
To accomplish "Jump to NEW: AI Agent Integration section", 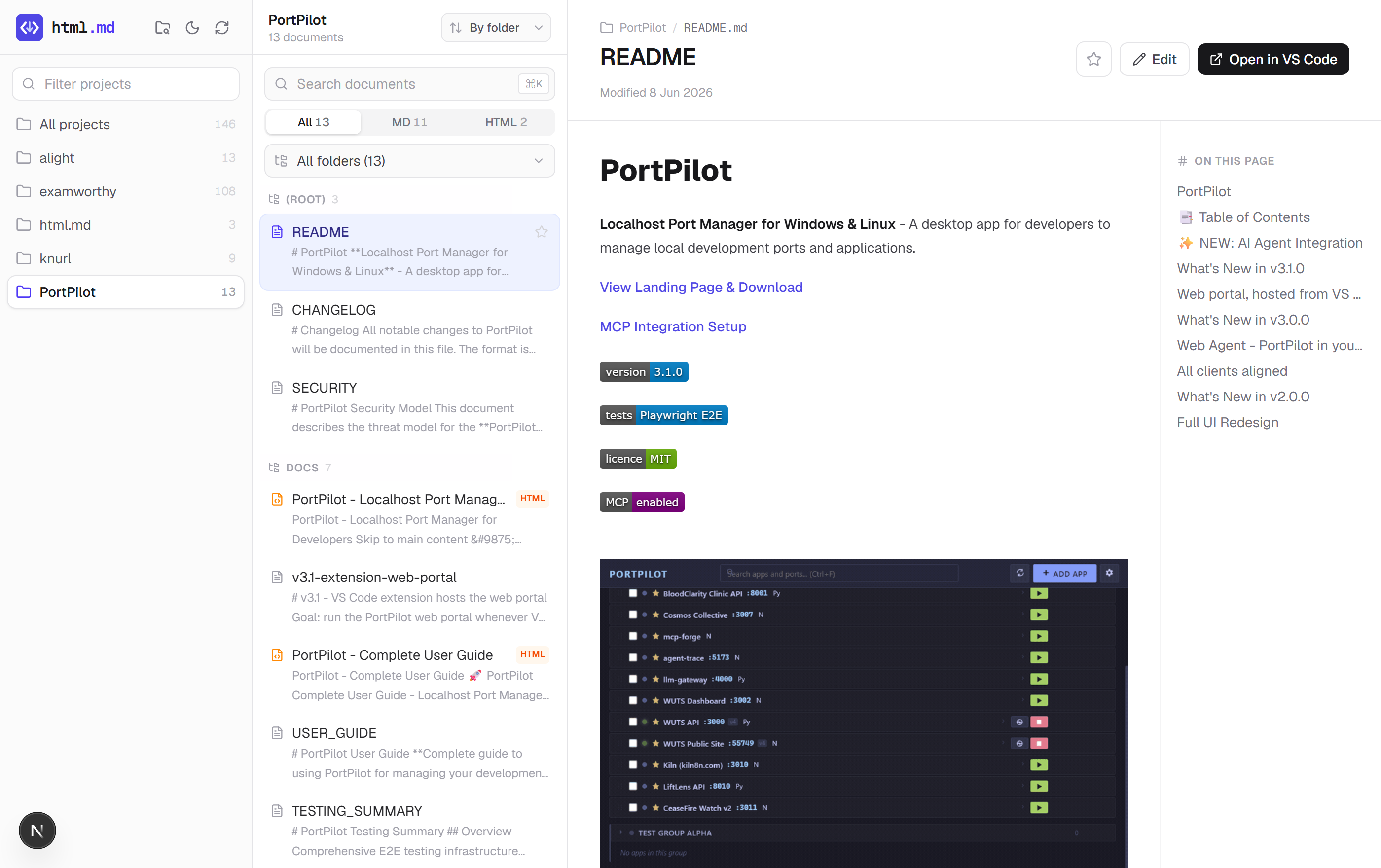I will tap(1270, 243).
